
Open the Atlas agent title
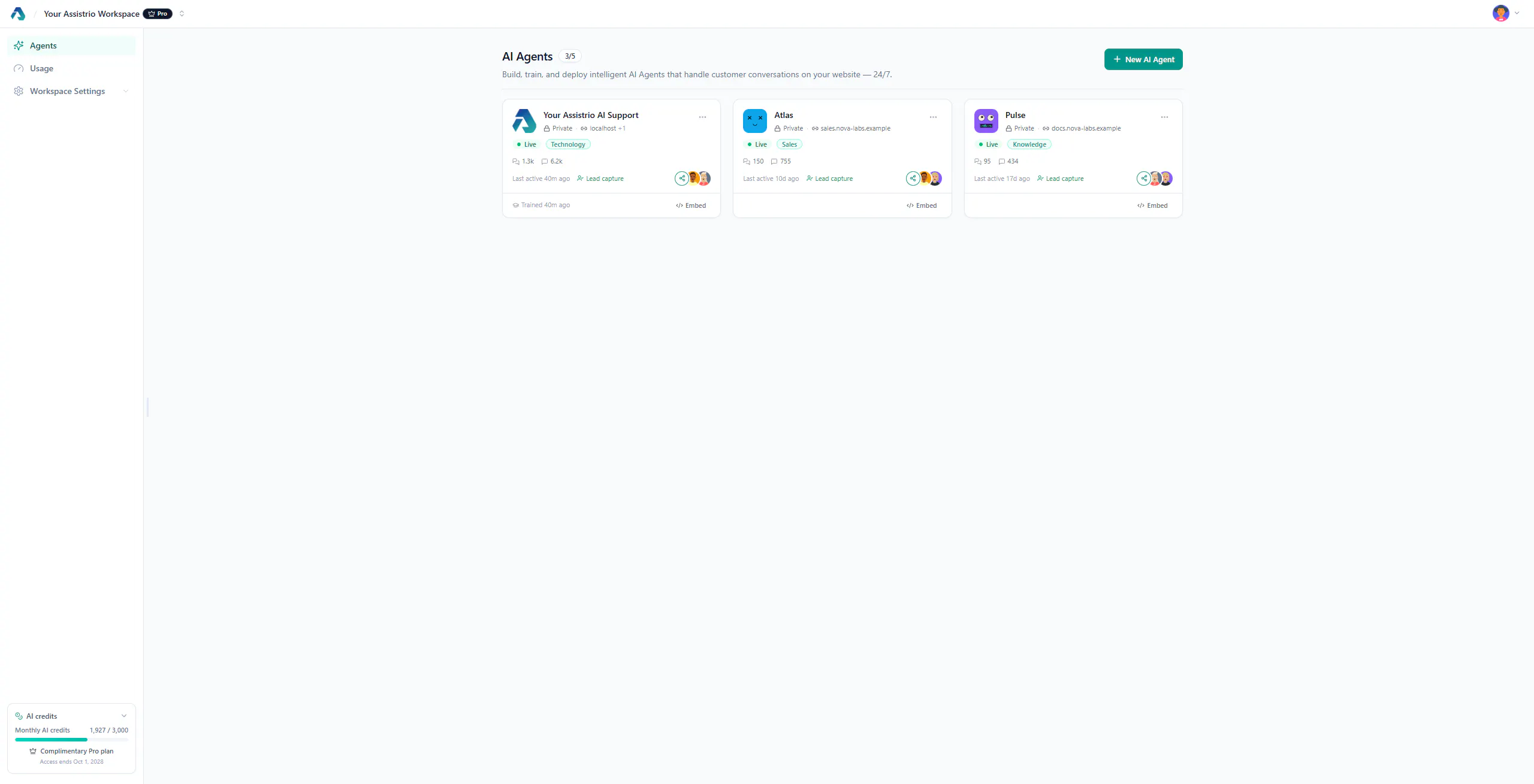tap(784, 115)
